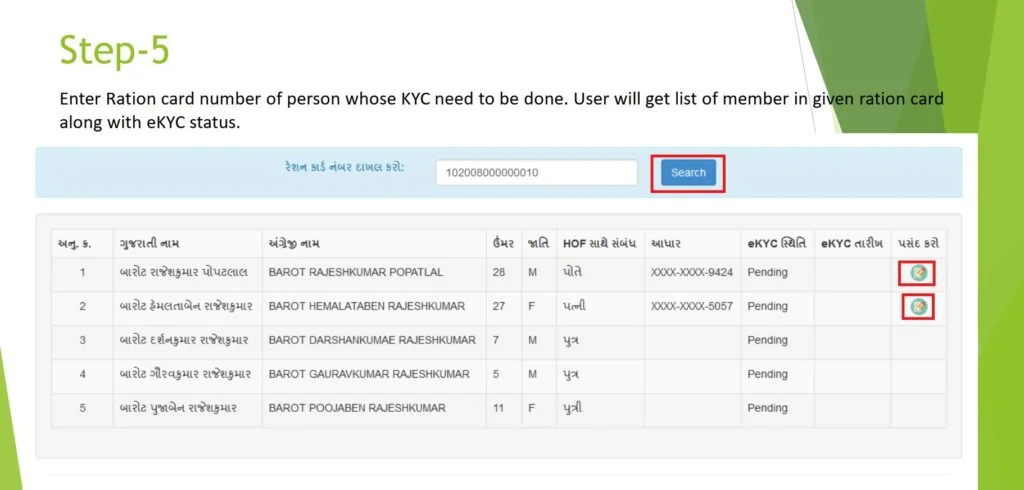Click the 'eKYC સ્થિતિ' column header

[776, 244]
